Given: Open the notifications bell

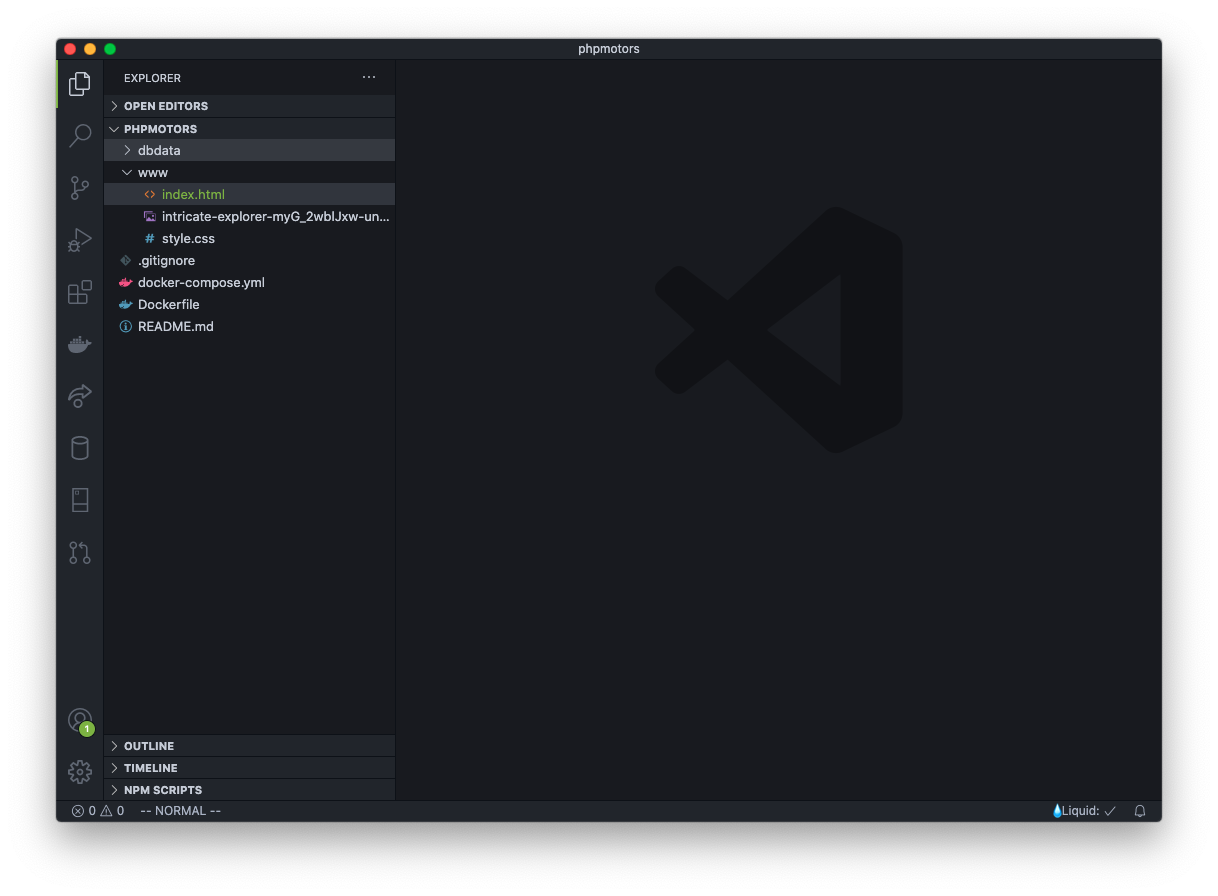Looking at the screenshot, I should (1140, 811).
